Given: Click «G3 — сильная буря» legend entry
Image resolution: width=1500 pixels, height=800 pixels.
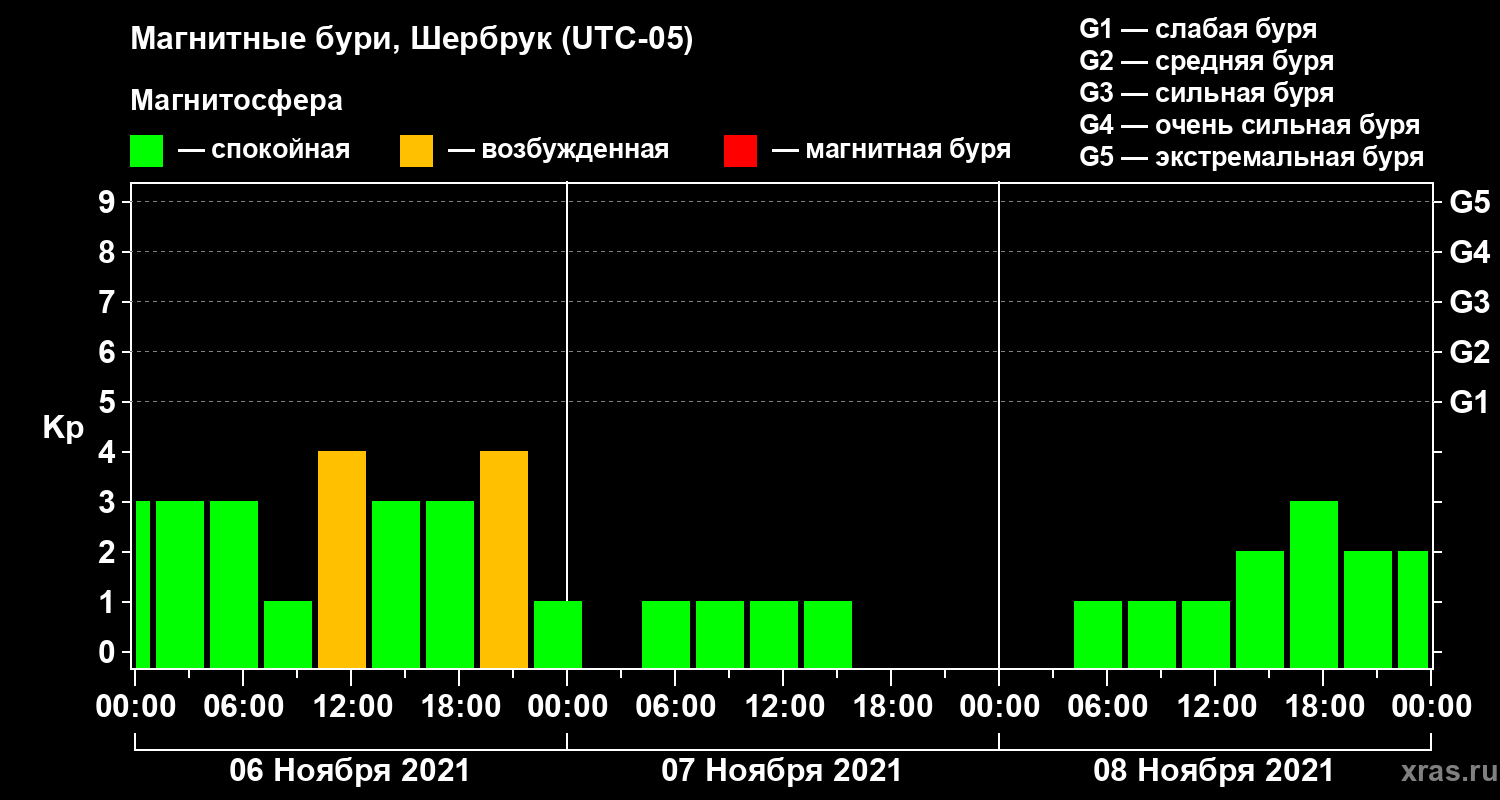Looking at the screenshot, I should pyautogui.click(x=1206, y=93).
